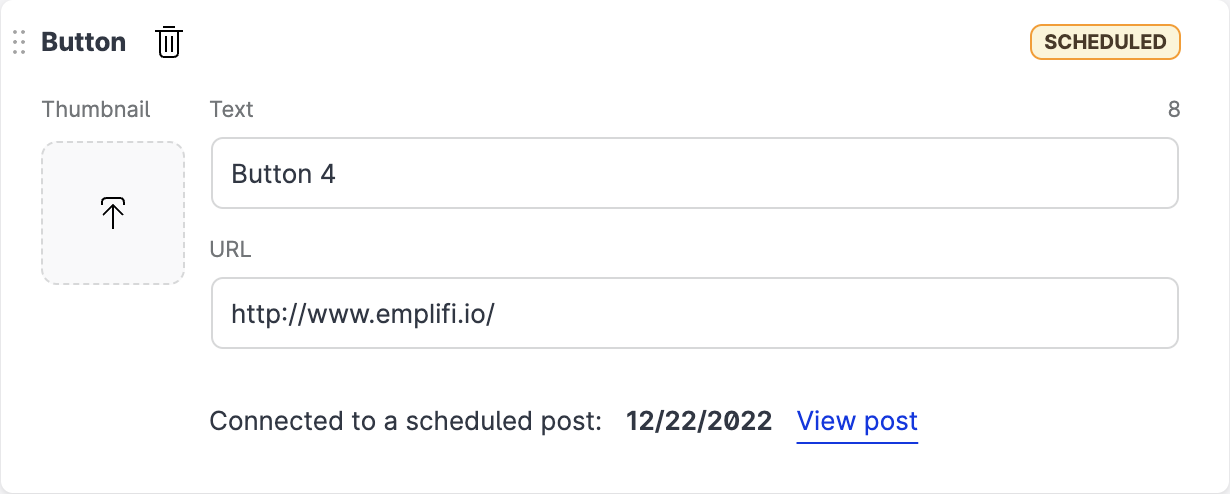The width and height of the screenshot is (1230, 494).
Task: Focus the URL input field
Action: pos(694,313)
